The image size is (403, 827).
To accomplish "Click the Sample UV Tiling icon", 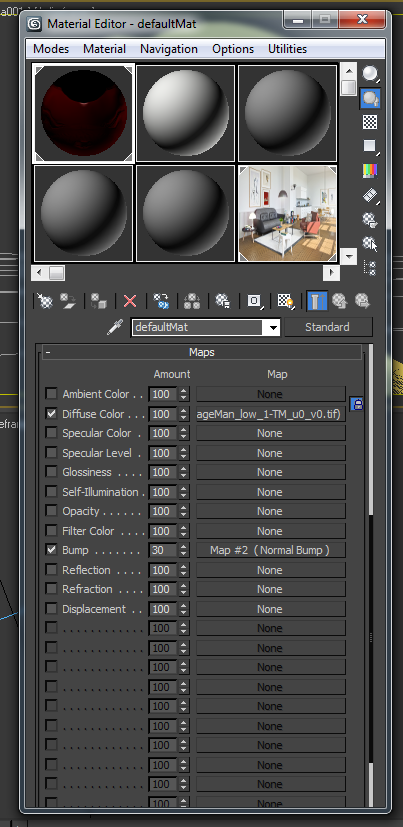I will (370, 146).
